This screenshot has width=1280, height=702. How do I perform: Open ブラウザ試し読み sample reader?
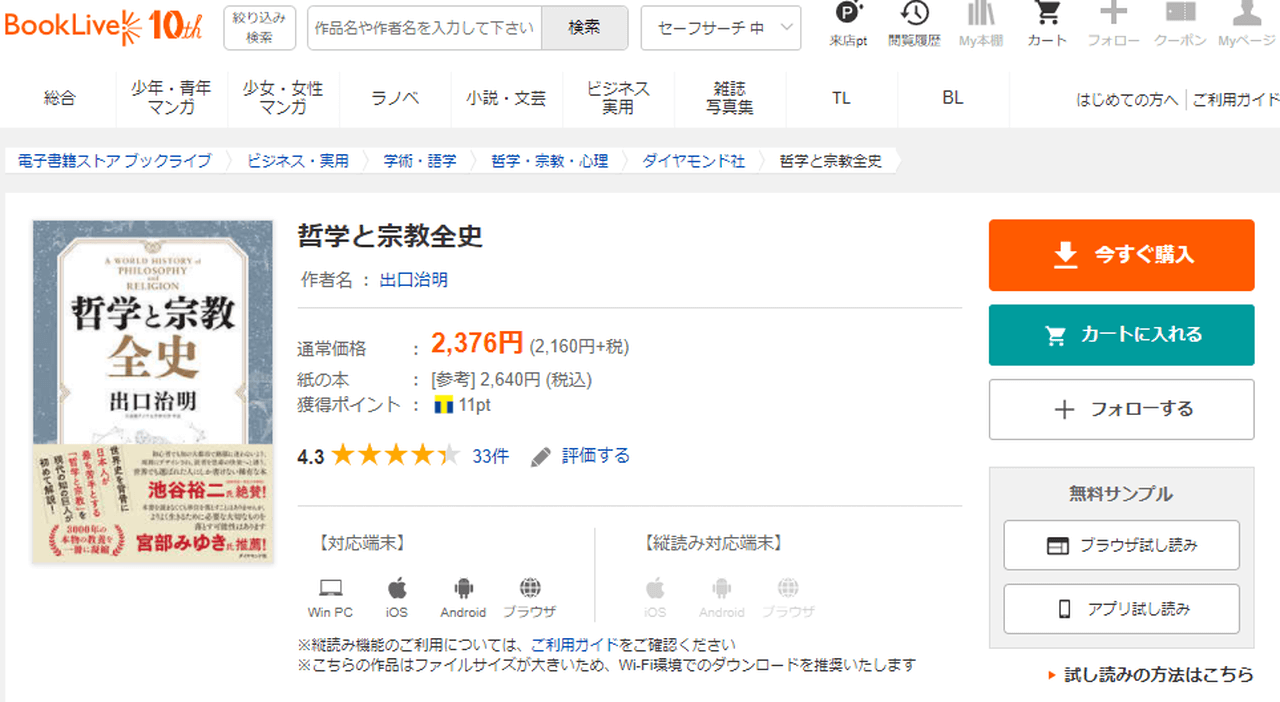(1121, 545)
